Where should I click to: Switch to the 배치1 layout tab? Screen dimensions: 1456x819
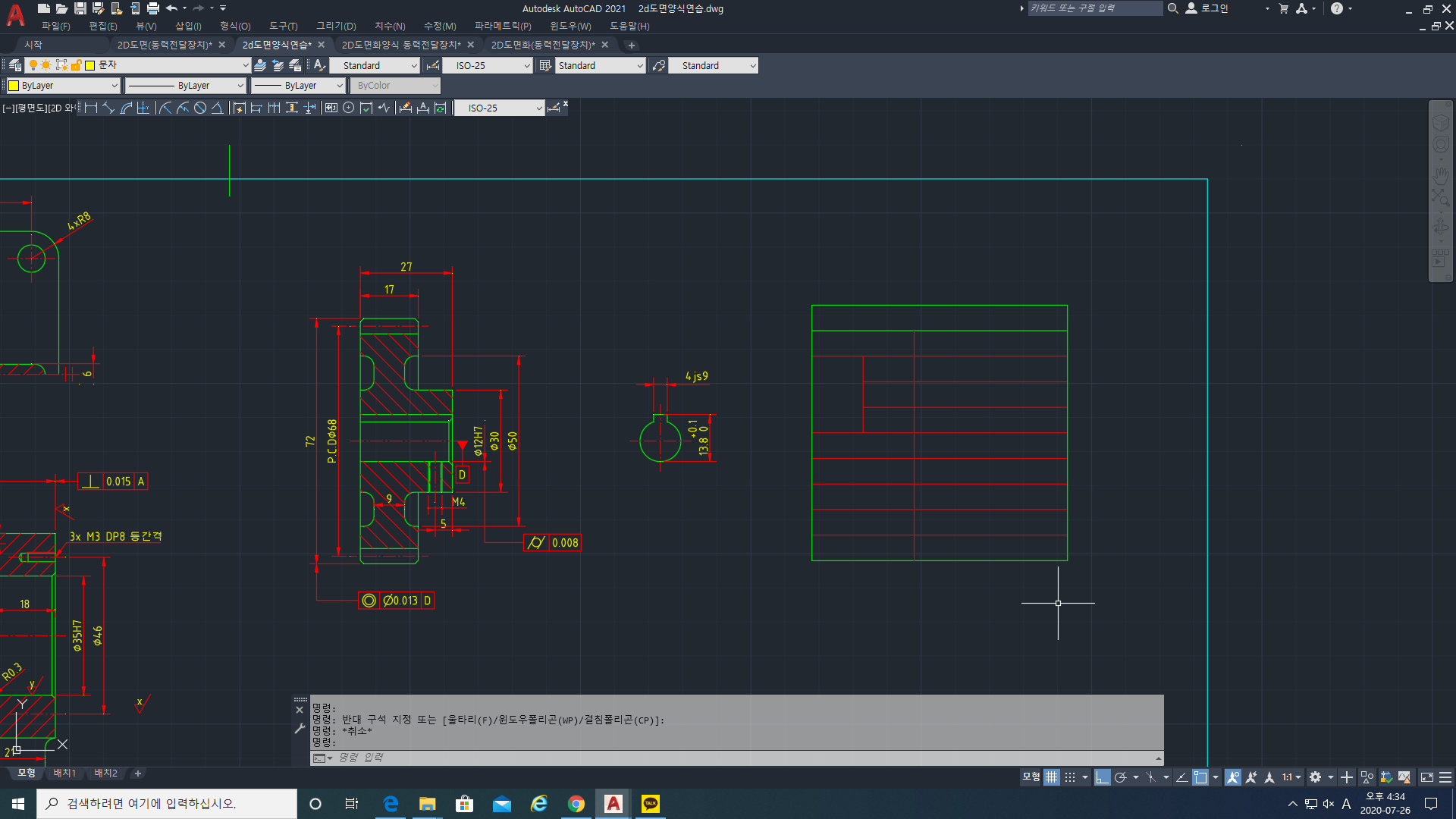pyautogui.click(x=64, y=773)
